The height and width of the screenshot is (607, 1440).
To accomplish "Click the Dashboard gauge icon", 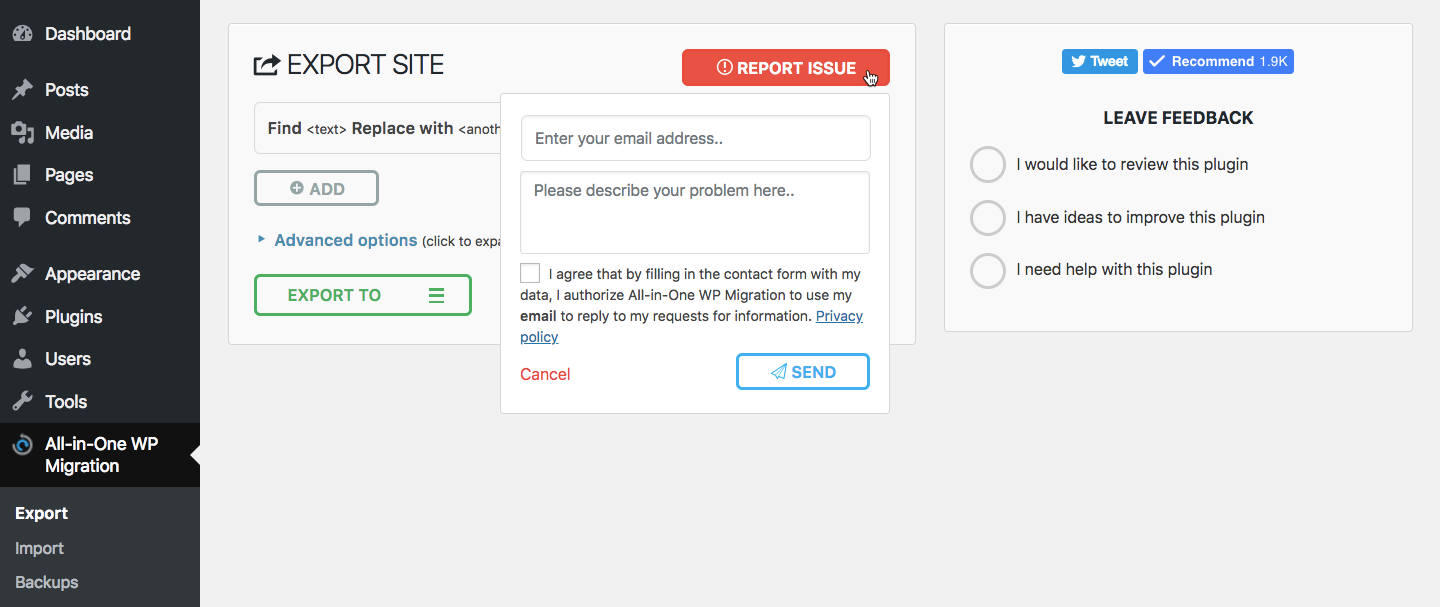I will click(x=22, y=33).
